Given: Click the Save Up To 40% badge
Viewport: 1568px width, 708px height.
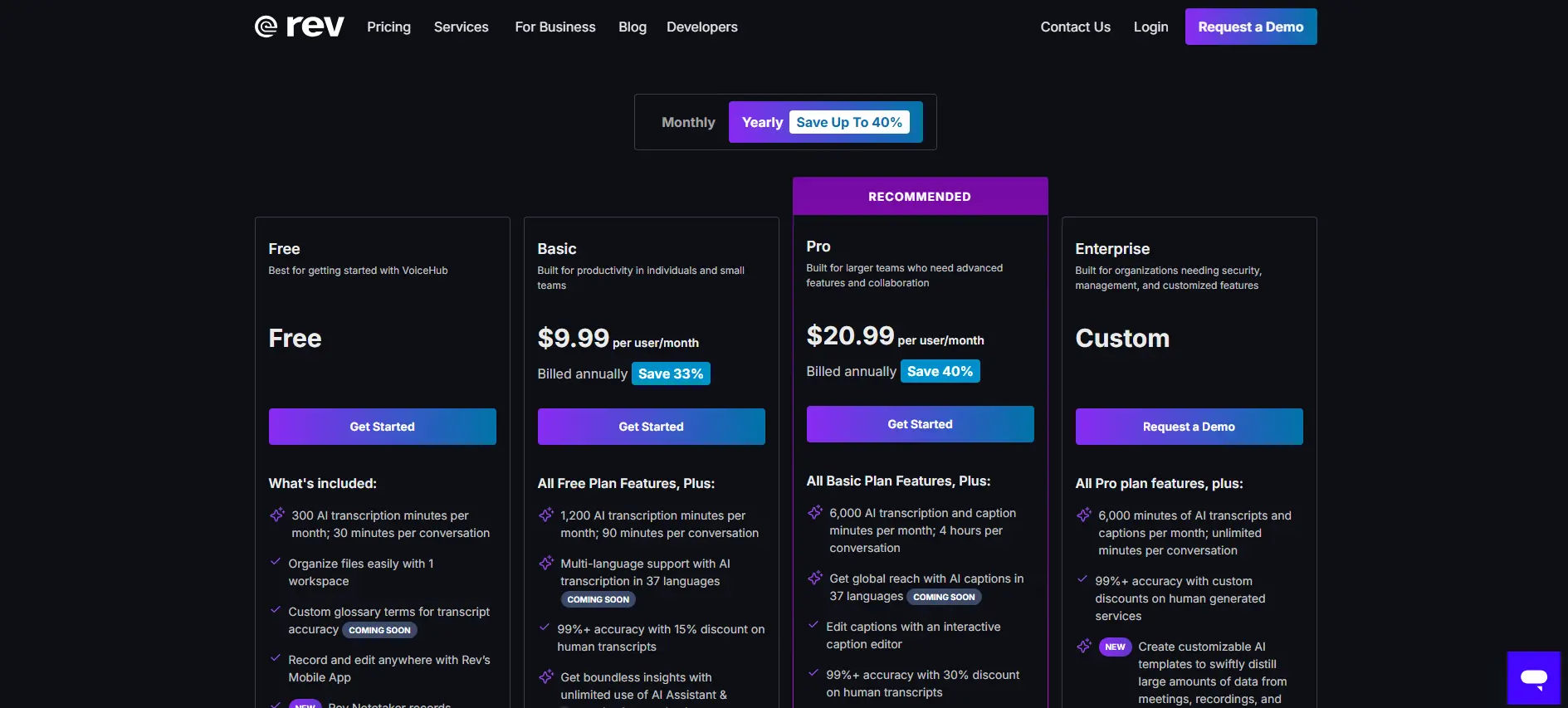Looking at the screenshot, I should click(849, 122).
